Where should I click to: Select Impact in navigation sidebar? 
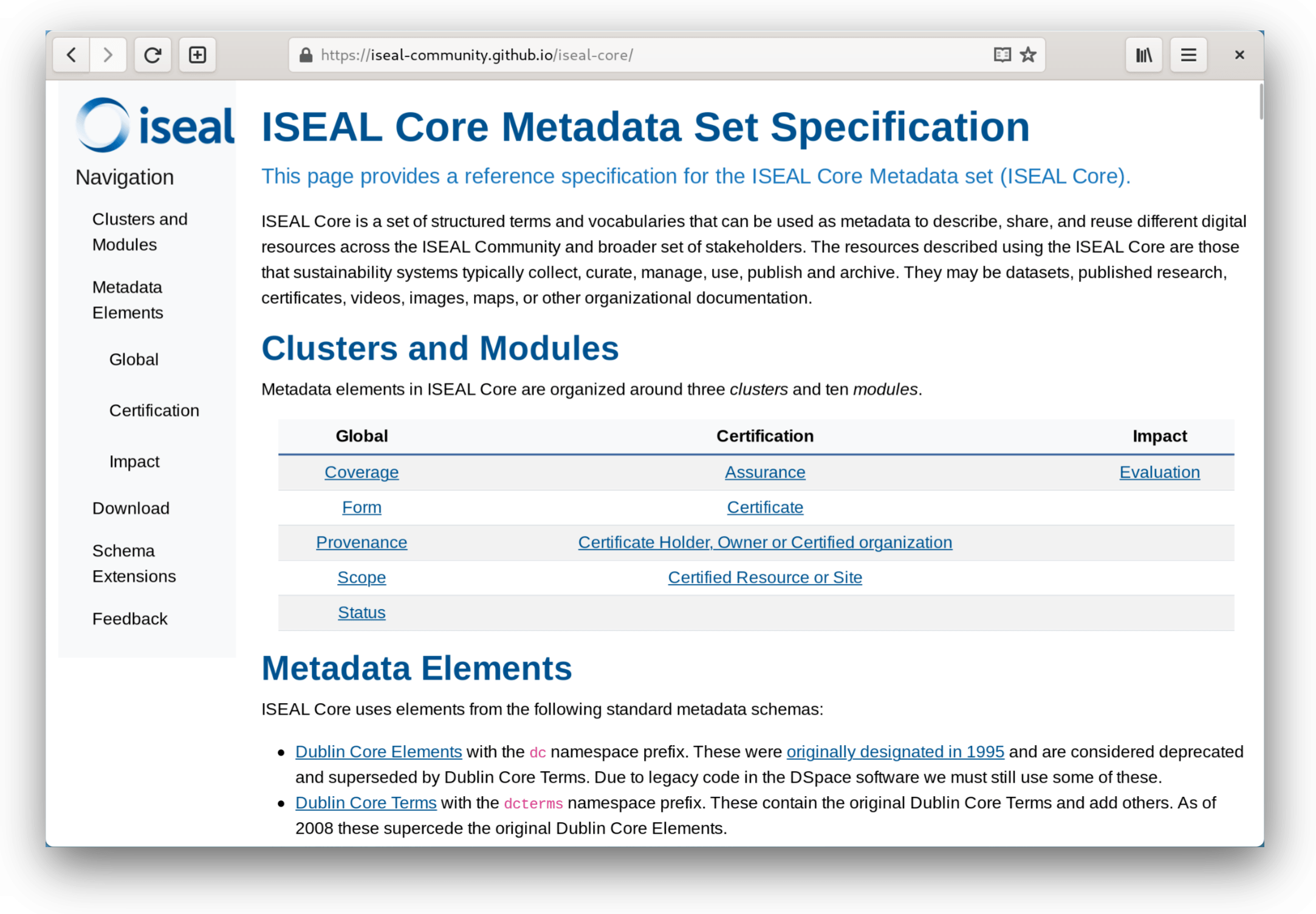click(134, 461)
